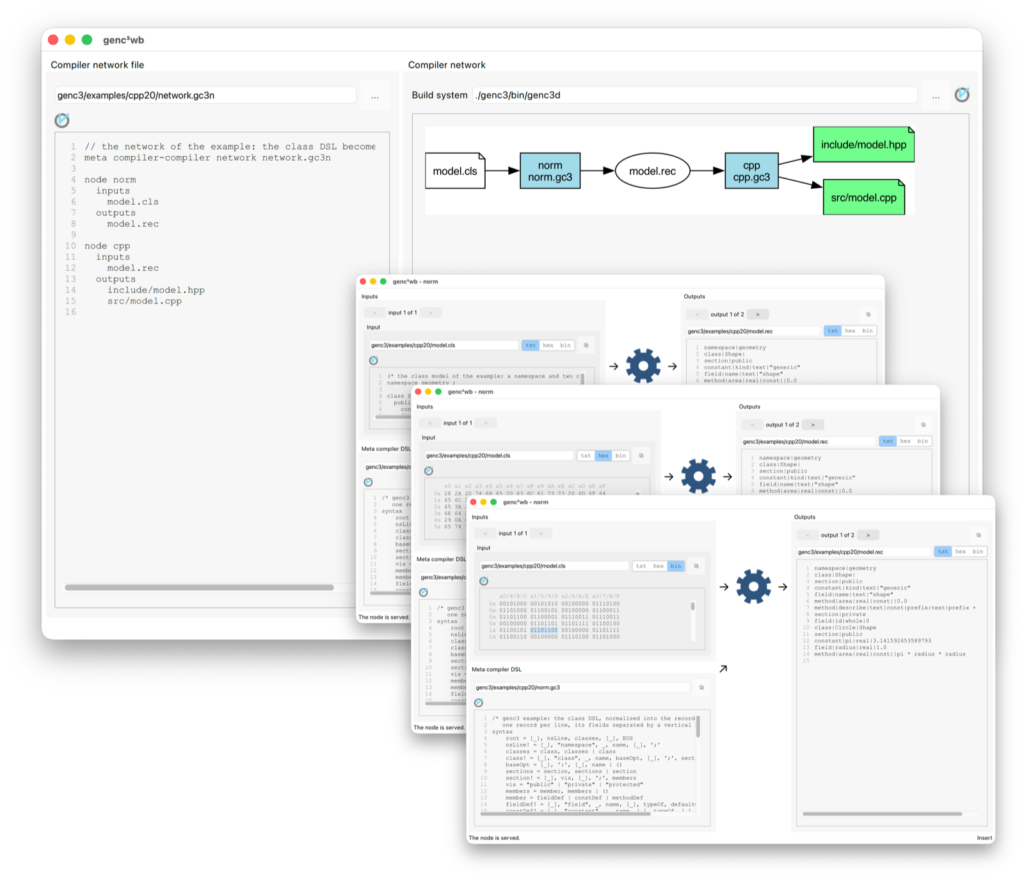The height and width of the screenshot is (884, 1024).
Task: Select the norm norm.gc3 node in the network graph
Action: pos(550,171)
